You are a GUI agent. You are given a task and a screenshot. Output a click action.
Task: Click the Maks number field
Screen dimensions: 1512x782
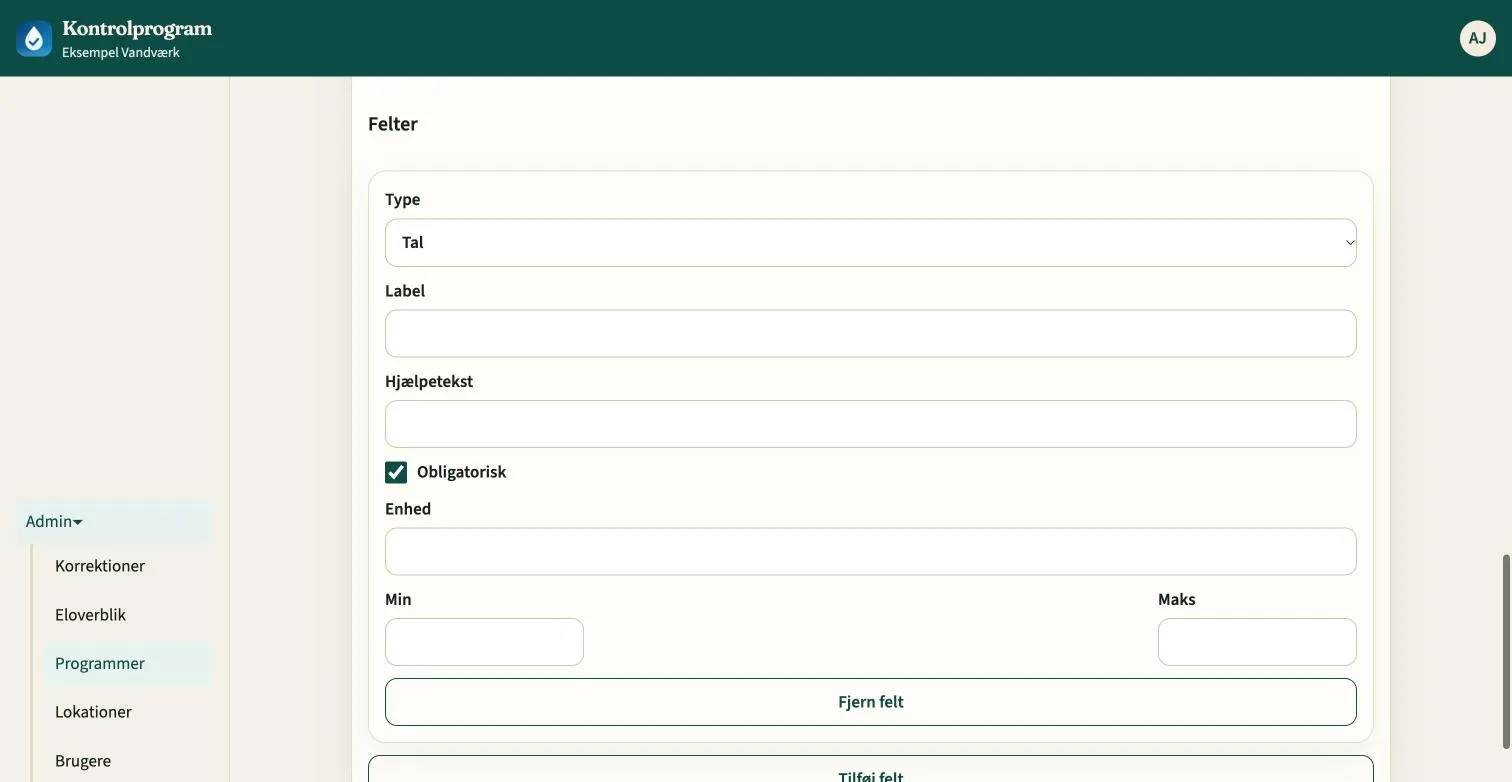1257,642
